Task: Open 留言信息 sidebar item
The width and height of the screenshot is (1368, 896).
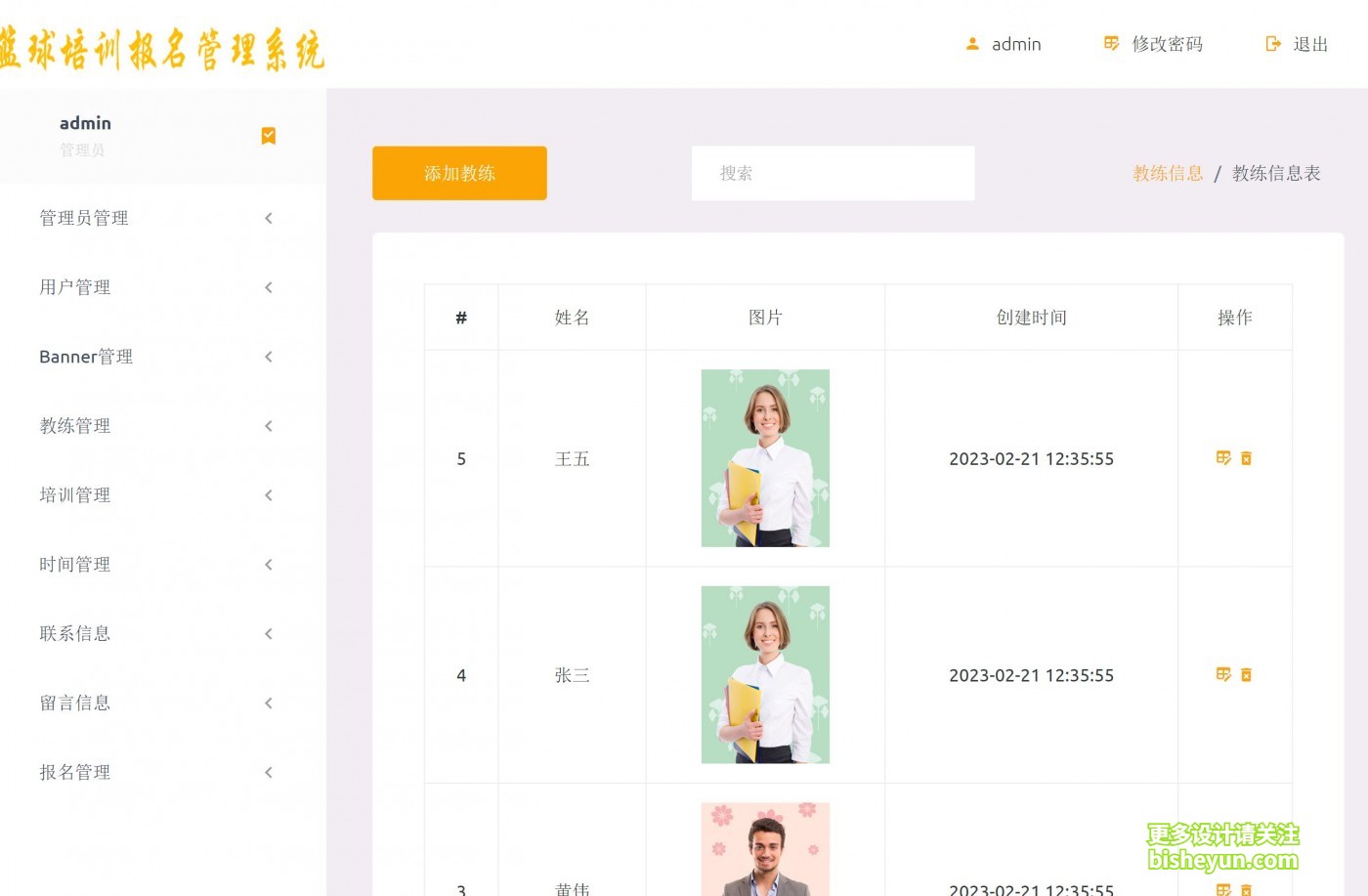Action: point(75,703)
